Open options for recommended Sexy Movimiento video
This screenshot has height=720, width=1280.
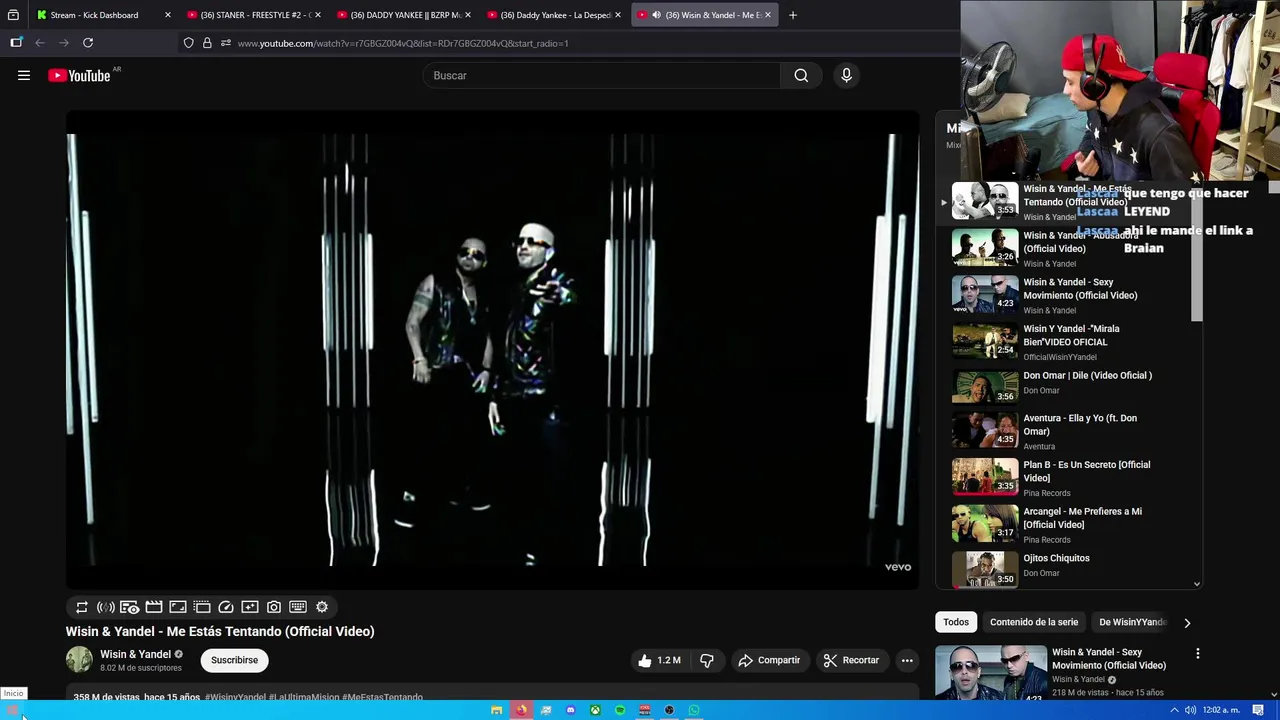pos(1197,654)
